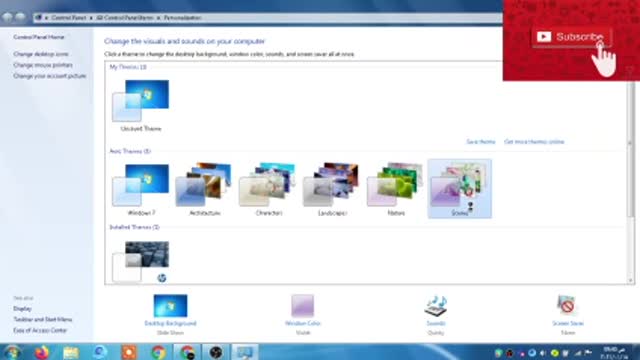This screenshot has width=640, height=360.
Task: Launch Firefox from the taskbar
Action: point(42,352)
